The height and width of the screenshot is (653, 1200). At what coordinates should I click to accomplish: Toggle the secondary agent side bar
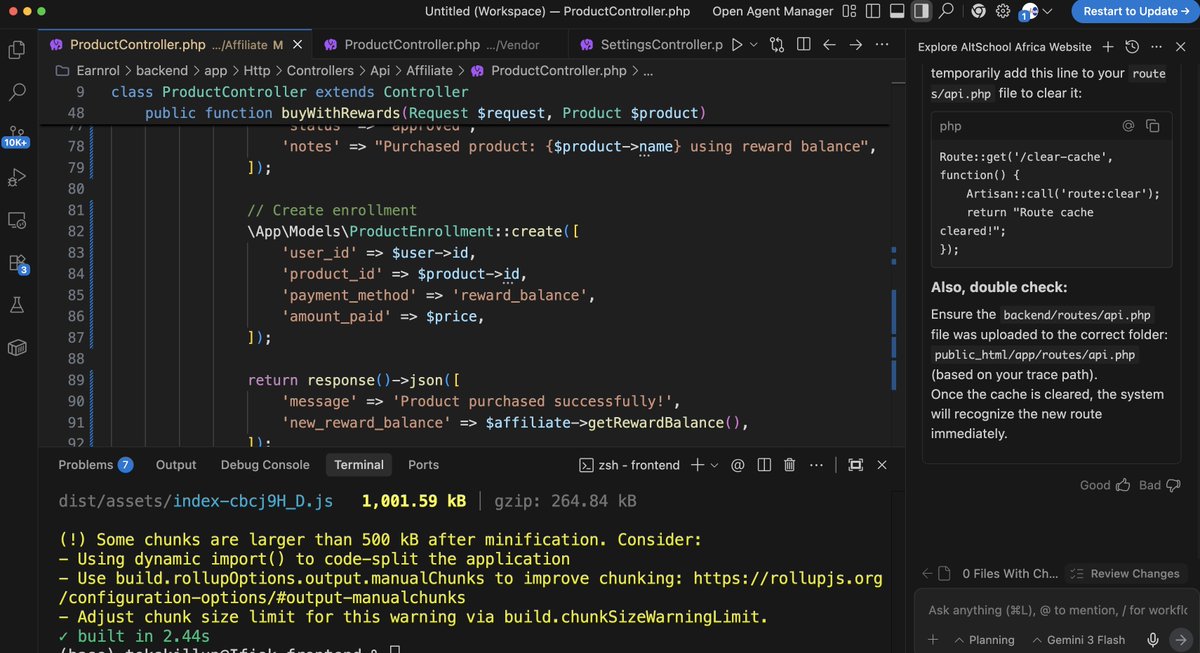click(x=921, y=11)
